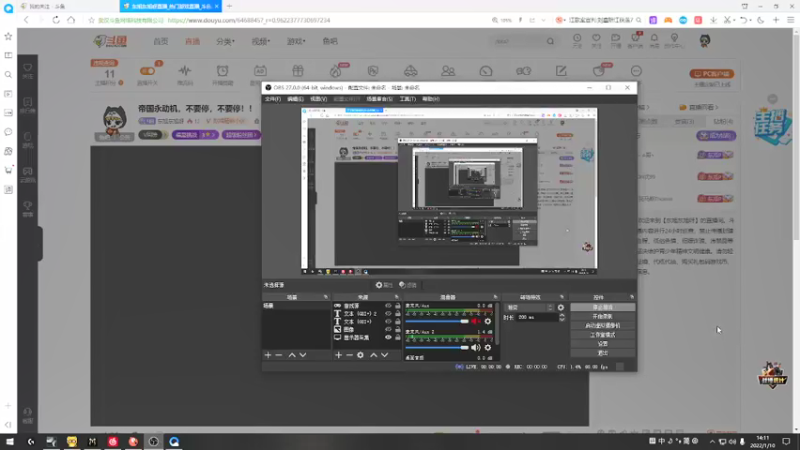The image size is (800, 450).
Task: Move scene up in the Scenes panel
Action: [x=292, y=355]
